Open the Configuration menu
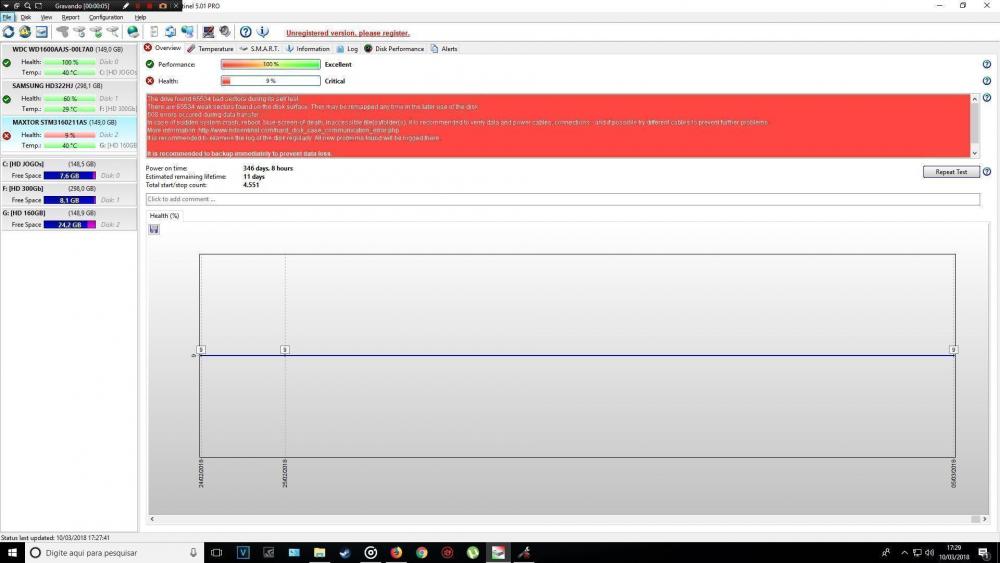Screen dimensions: 1000x563 tap(106, 17)
